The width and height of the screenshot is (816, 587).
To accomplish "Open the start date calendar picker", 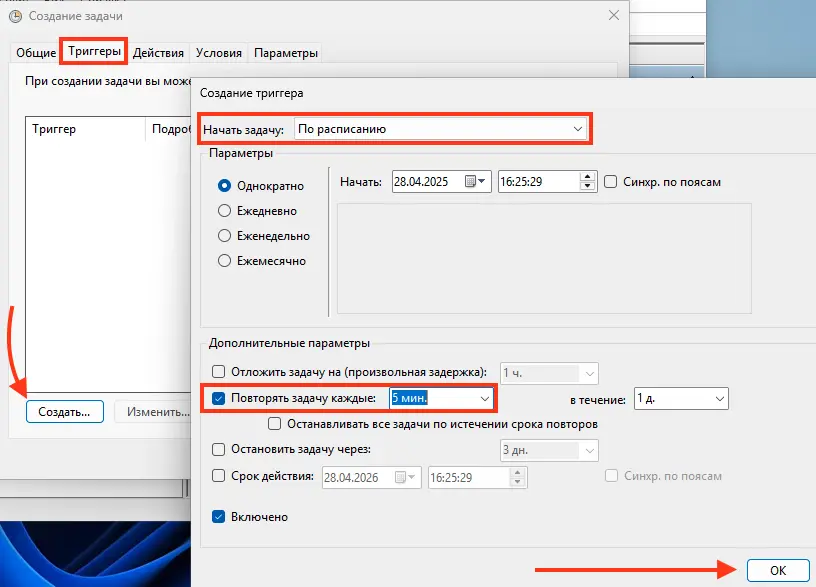I will [475, 182].
